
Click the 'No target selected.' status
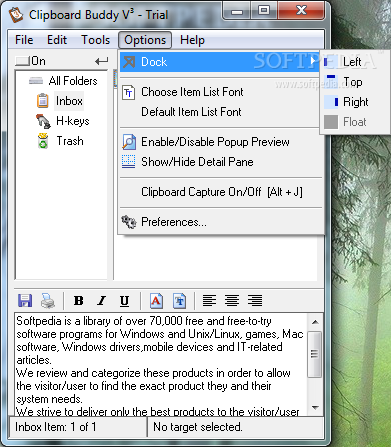[x=197, y=427]
